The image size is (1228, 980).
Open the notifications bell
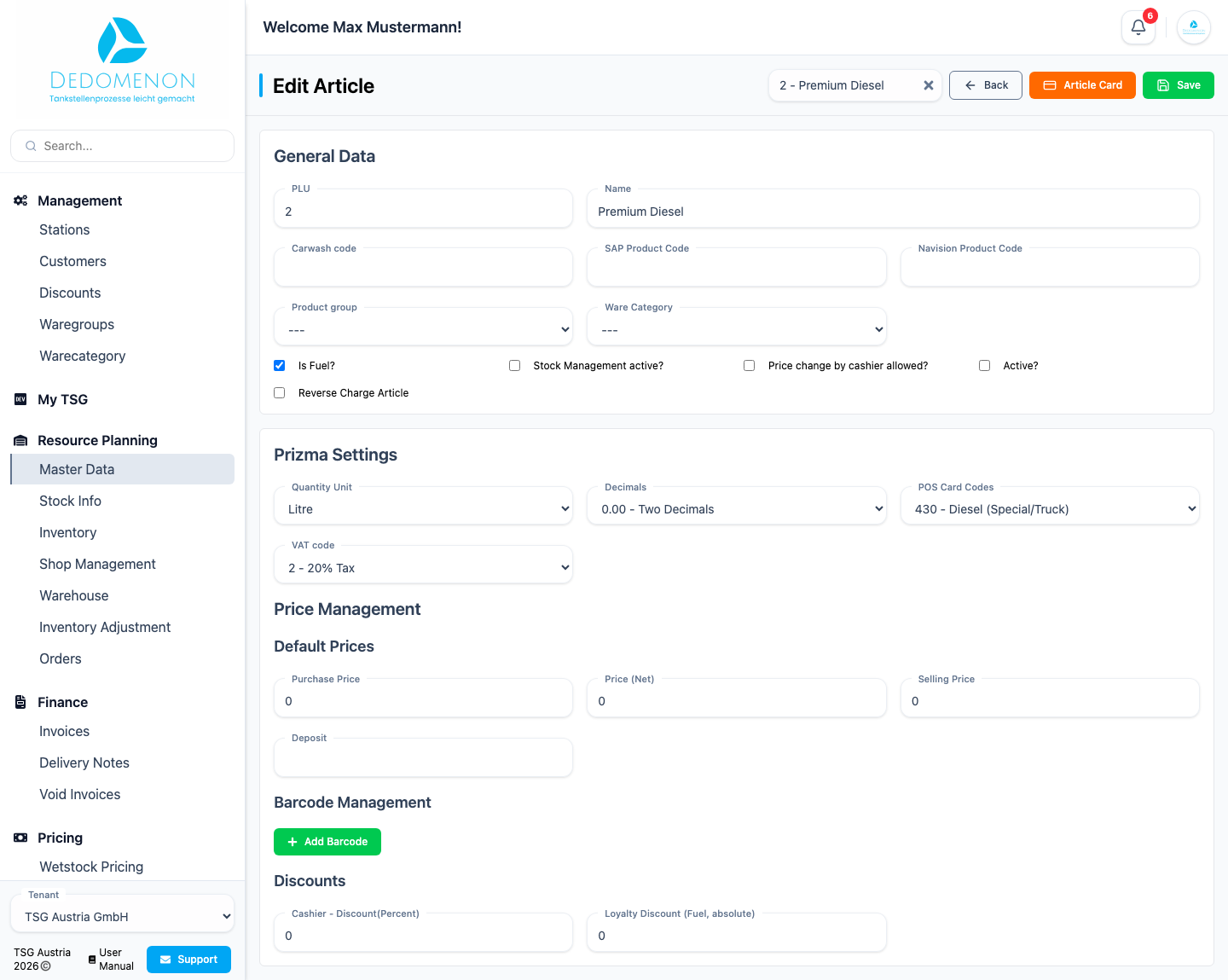1138,27
